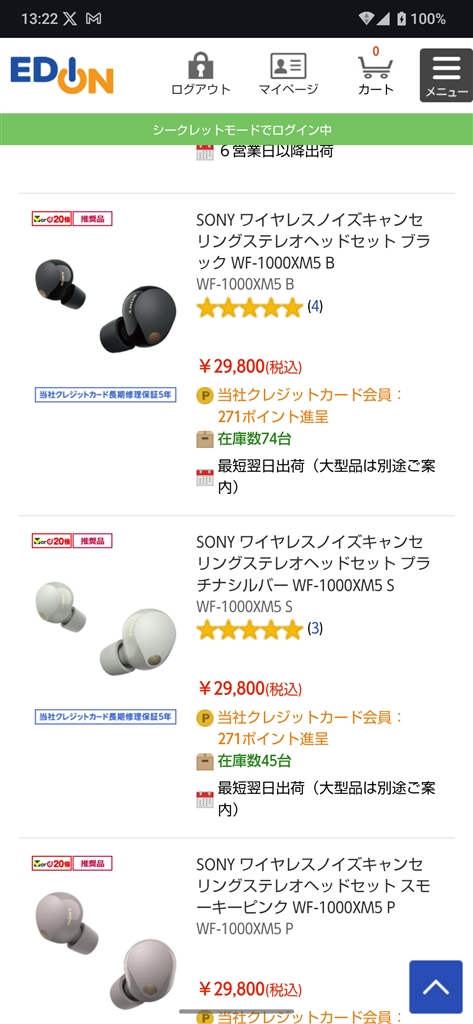Open the platinum silver WF-1000XM5 S thumbnail
The height and width of the screenshot is (1024, 473).
point(105,629)
